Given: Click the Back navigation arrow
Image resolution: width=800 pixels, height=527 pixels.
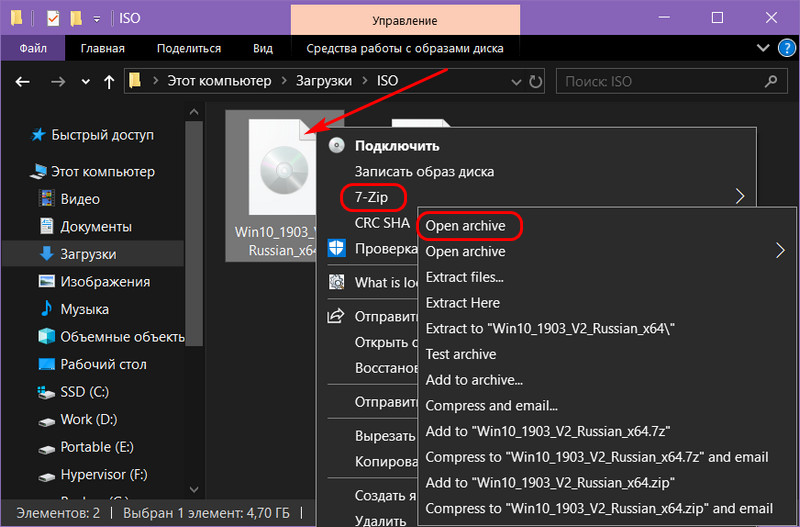Looking at the screenshot, I should [x=22, y=82].
